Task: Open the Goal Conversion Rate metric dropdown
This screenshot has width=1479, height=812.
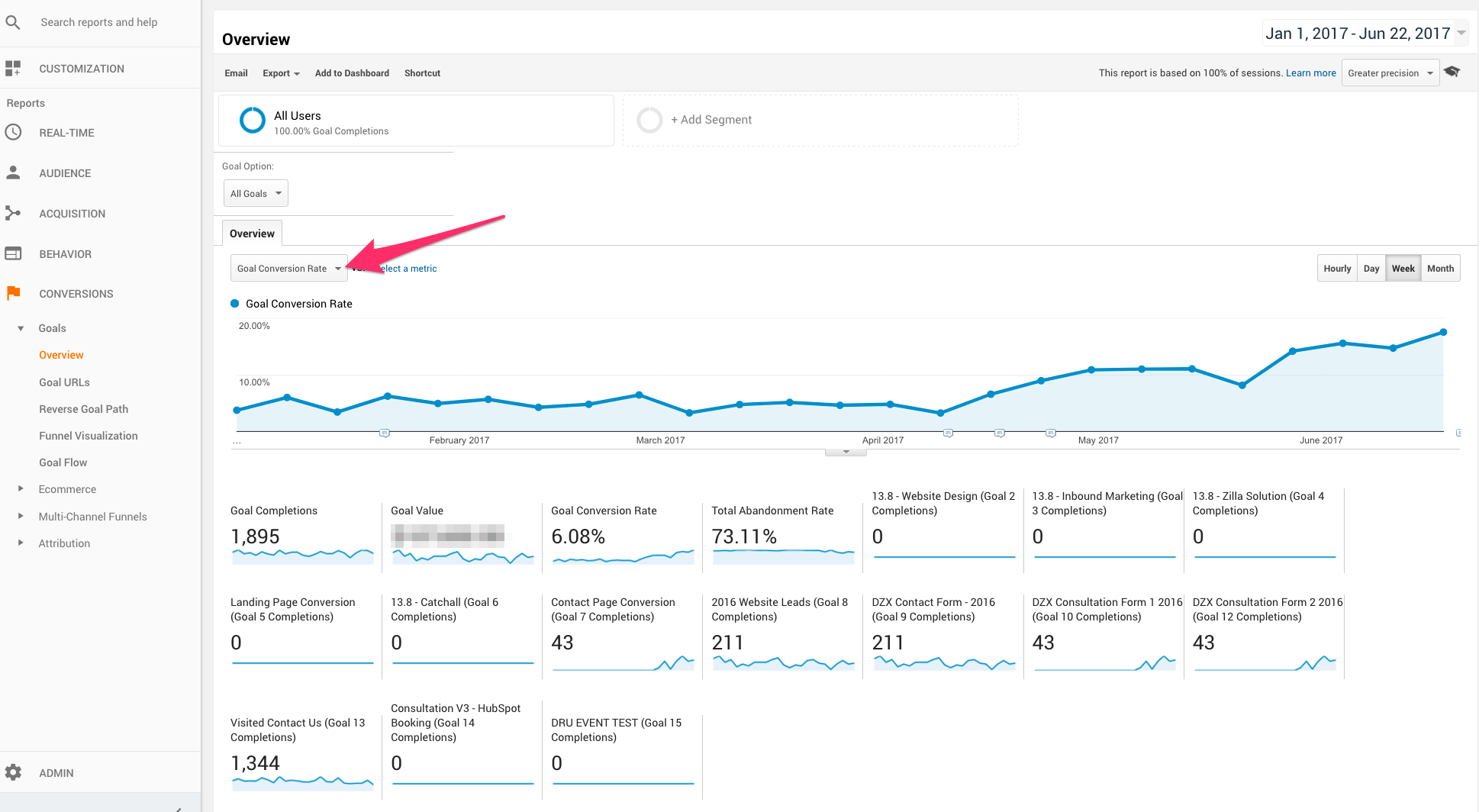Action: 288,268
